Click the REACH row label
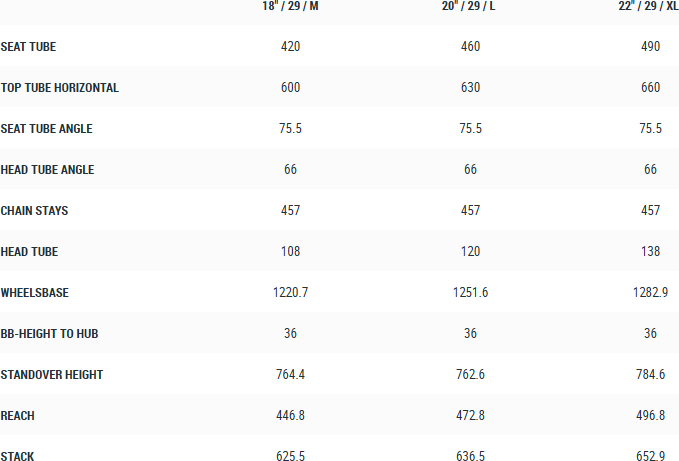 coord(18,416)
